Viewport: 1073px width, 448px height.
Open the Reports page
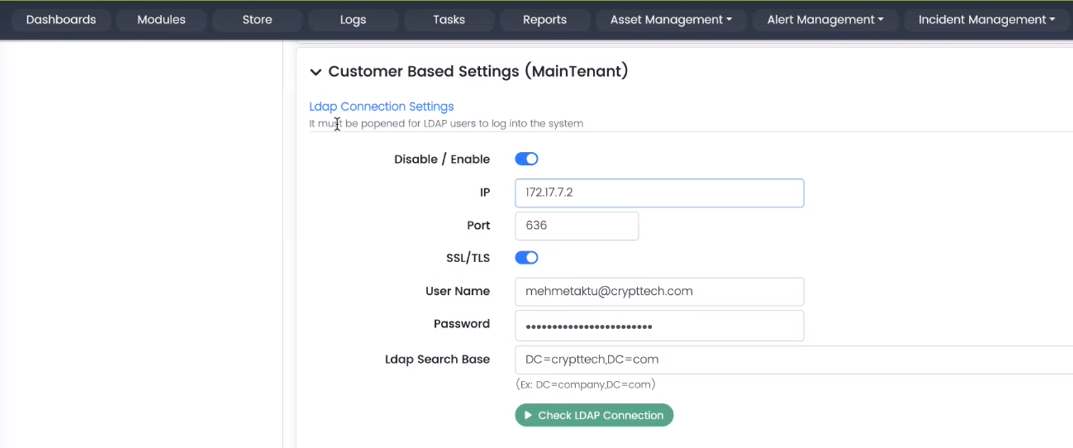point(545,20)
